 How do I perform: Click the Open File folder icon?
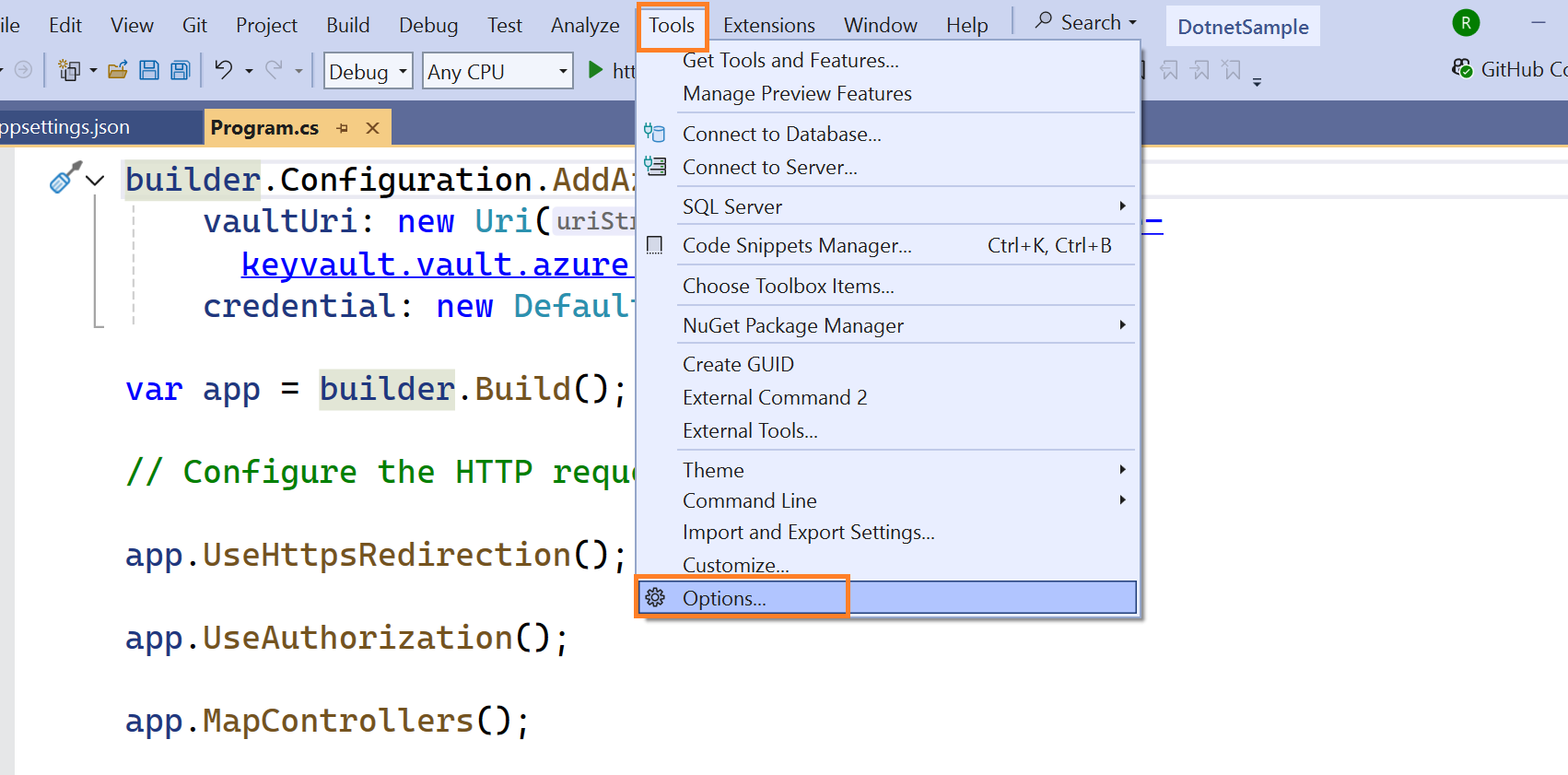point(118,70)
